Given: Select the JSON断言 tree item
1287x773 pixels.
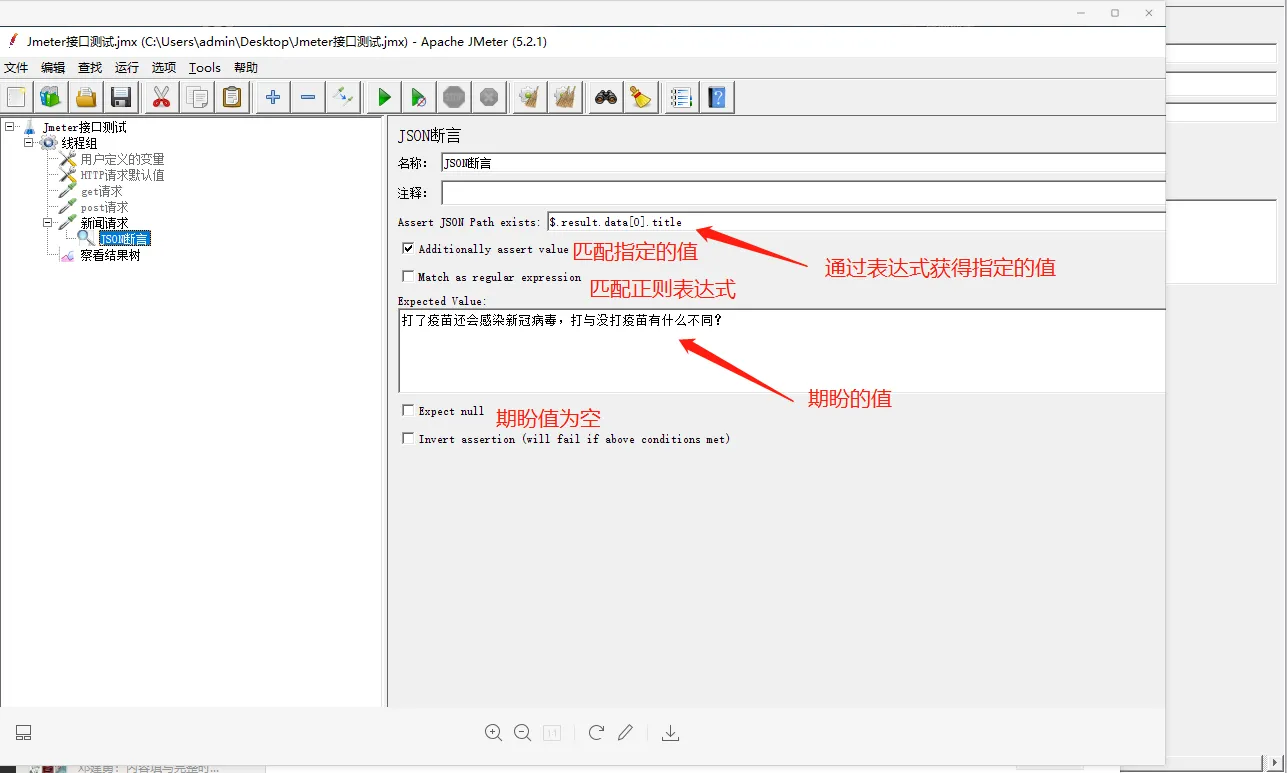Looking at the screenshot, I should pos(125,239).
